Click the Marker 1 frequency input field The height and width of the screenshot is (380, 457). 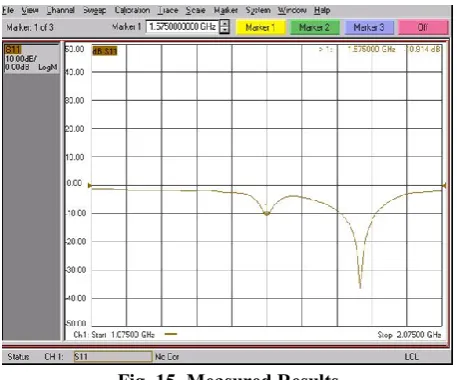click(x=182, y=27)
